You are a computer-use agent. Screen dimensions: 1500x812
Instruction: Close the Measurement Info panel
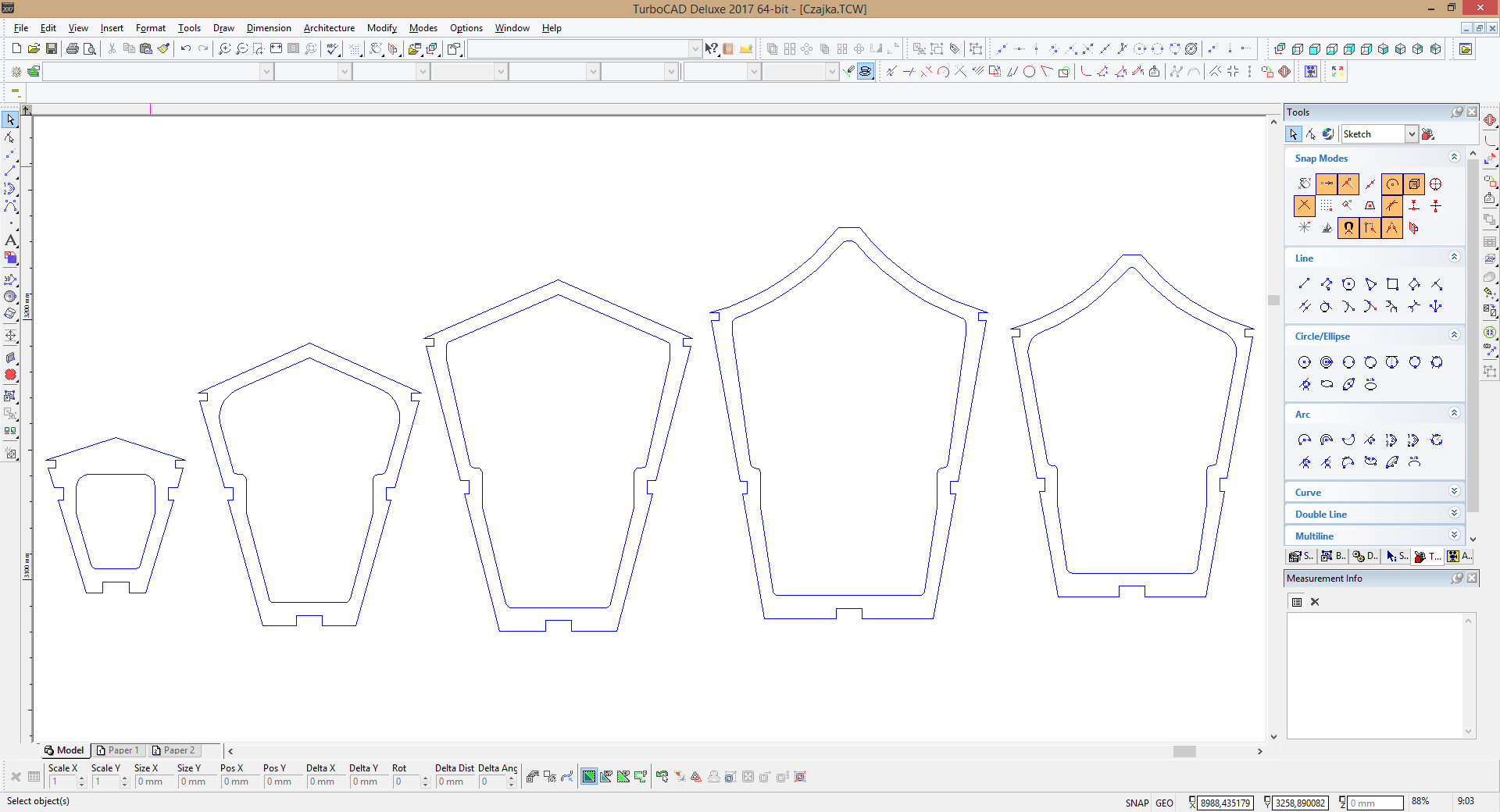(x=1472, y=579)
